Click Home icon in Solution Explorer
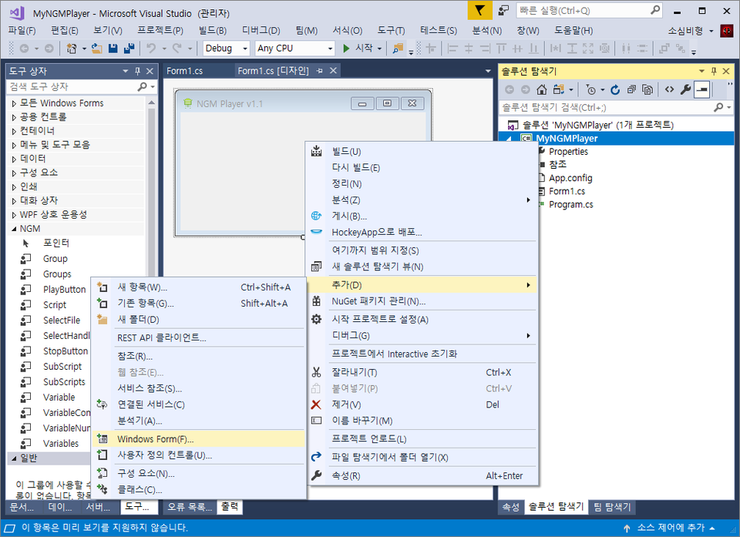 [x=542, y=90]
